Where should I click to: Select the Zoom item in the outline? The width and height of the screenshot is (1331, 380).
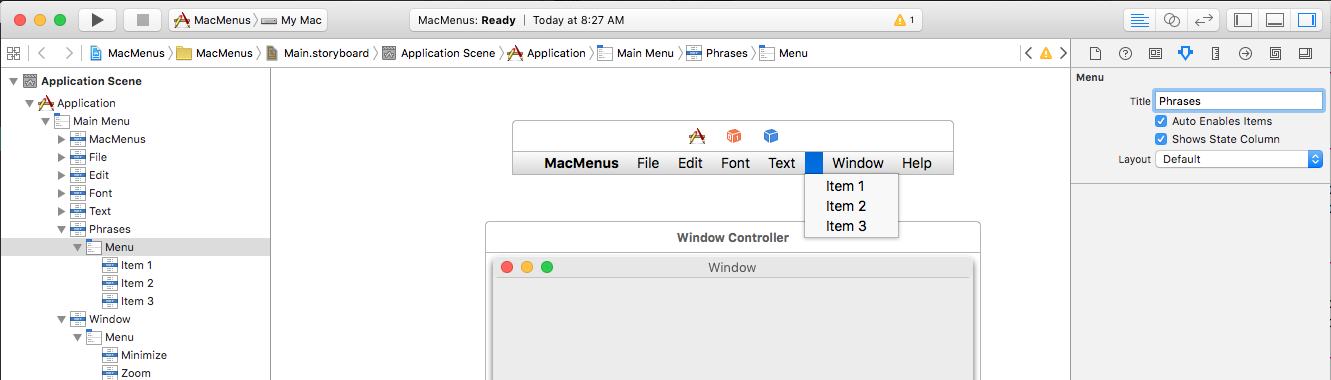click(x=135, y=373)
